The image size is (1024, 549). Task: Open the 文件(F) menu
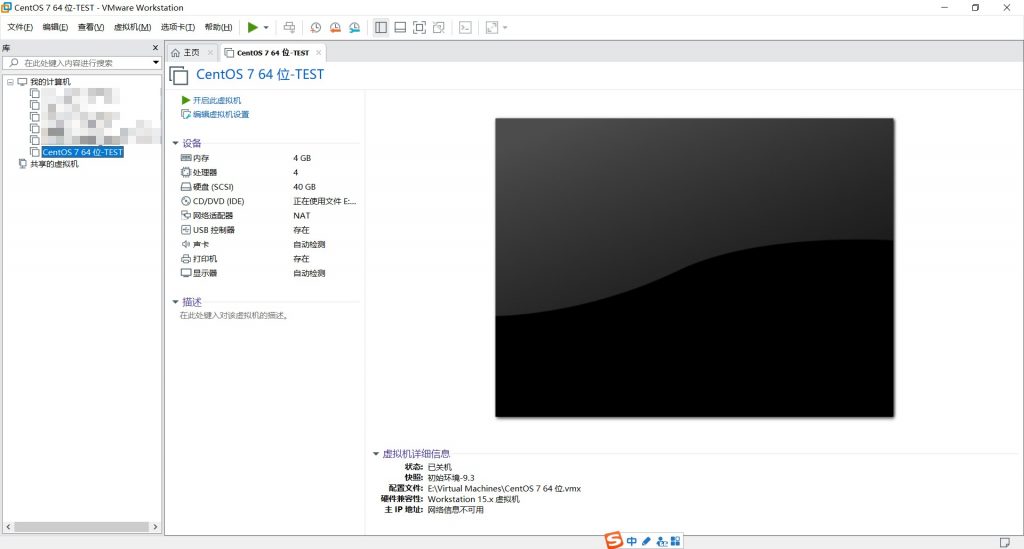click(x=20, y=27)
